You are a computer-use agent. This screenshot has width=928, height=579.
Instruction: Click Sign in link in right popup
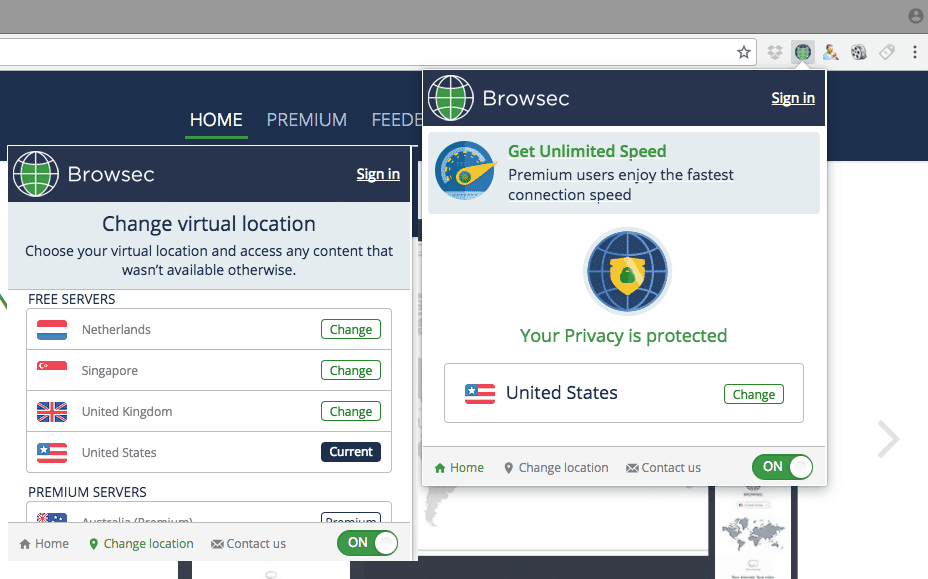793,98
